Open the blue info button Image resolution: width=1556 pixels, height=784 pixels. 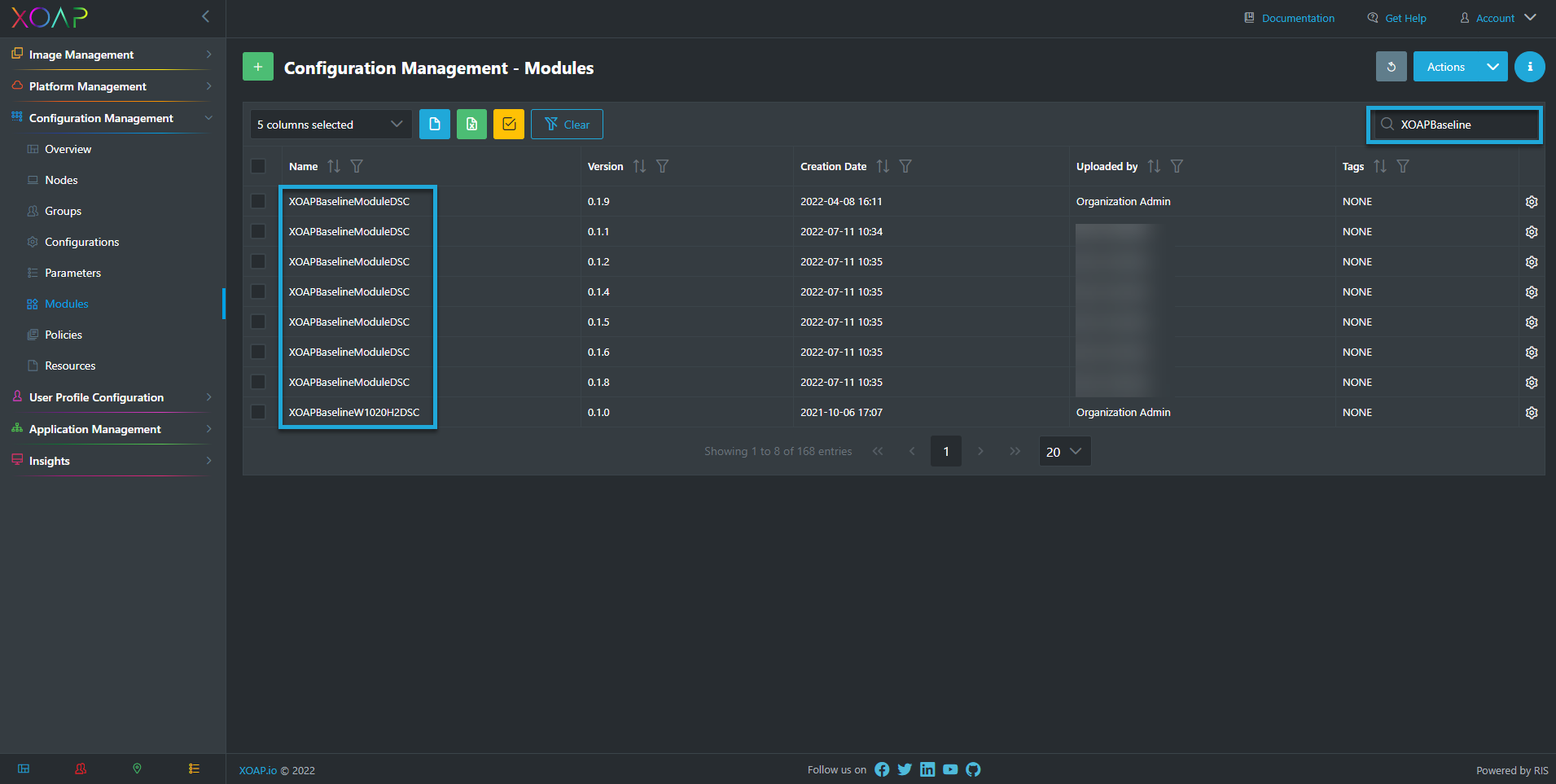point(1529,67)
